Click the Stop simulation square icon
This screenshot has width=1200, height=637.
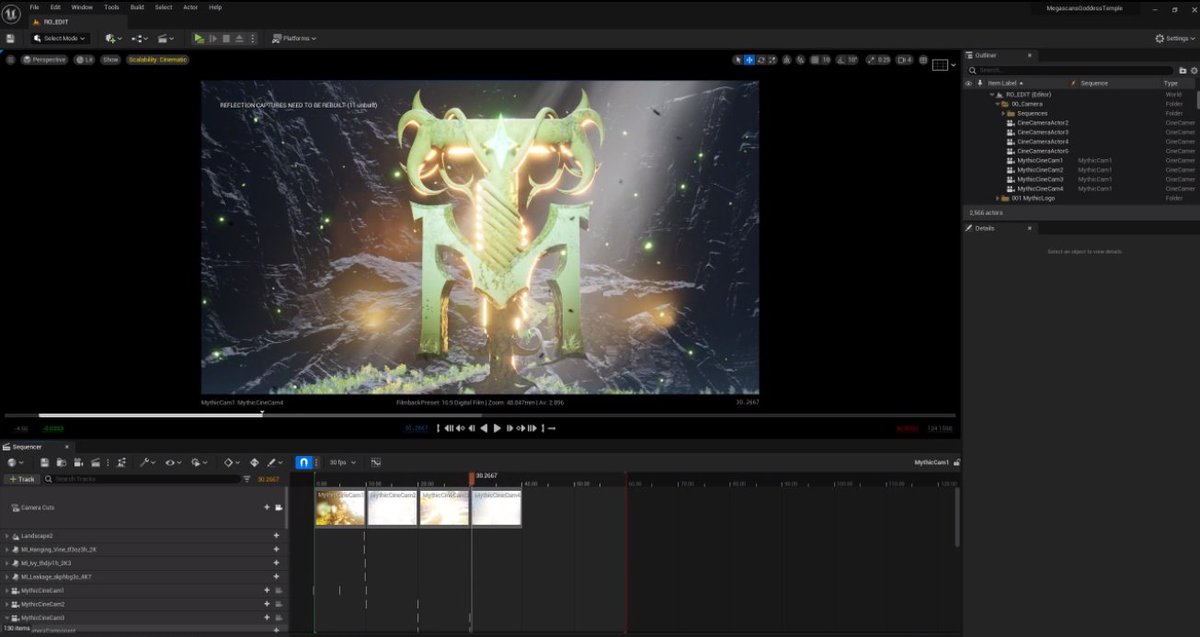tap(226, 38)
